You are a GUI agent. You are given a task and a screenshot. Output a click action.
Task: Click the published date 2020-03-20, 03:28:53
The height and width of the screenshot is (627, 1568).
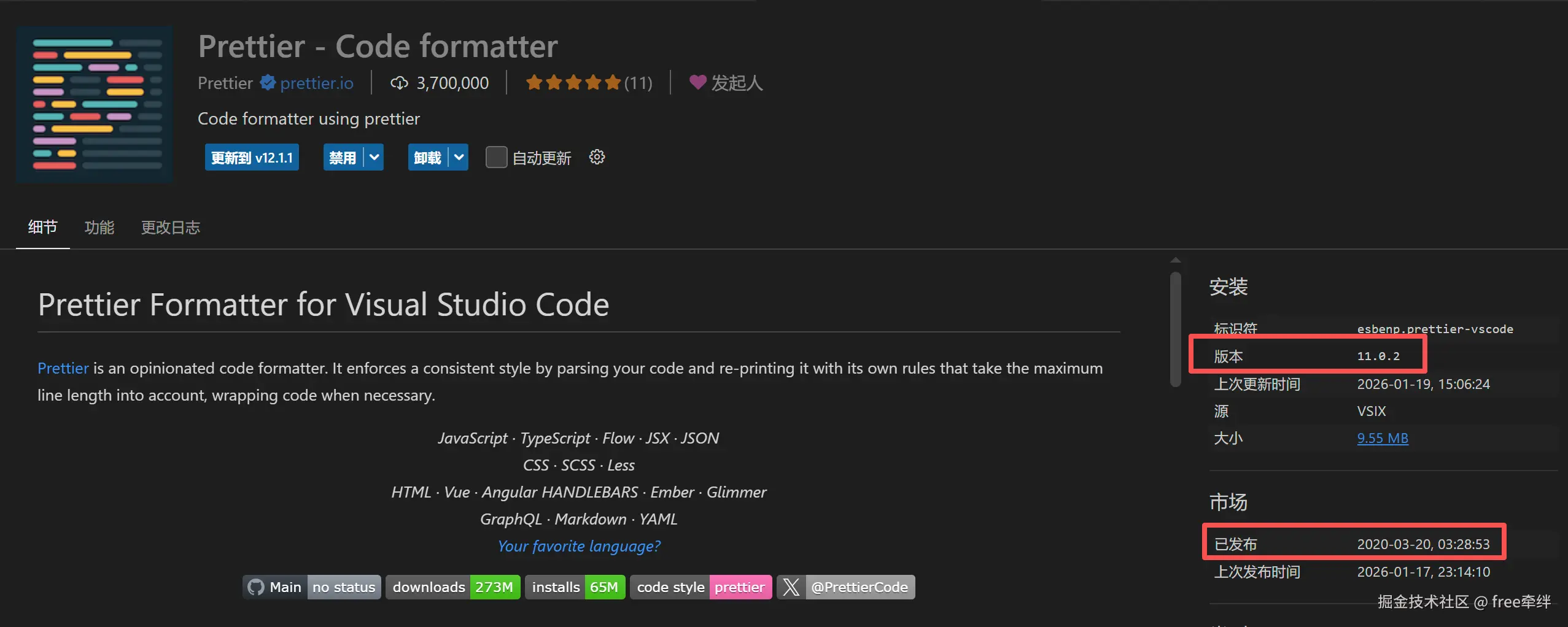[1423, 544]
